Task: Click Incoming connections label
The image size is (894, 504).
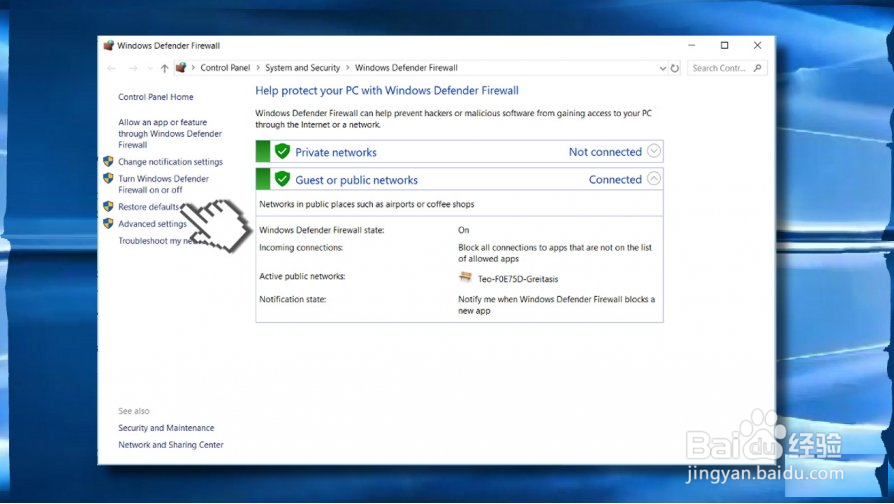Action: coord(301,247)
